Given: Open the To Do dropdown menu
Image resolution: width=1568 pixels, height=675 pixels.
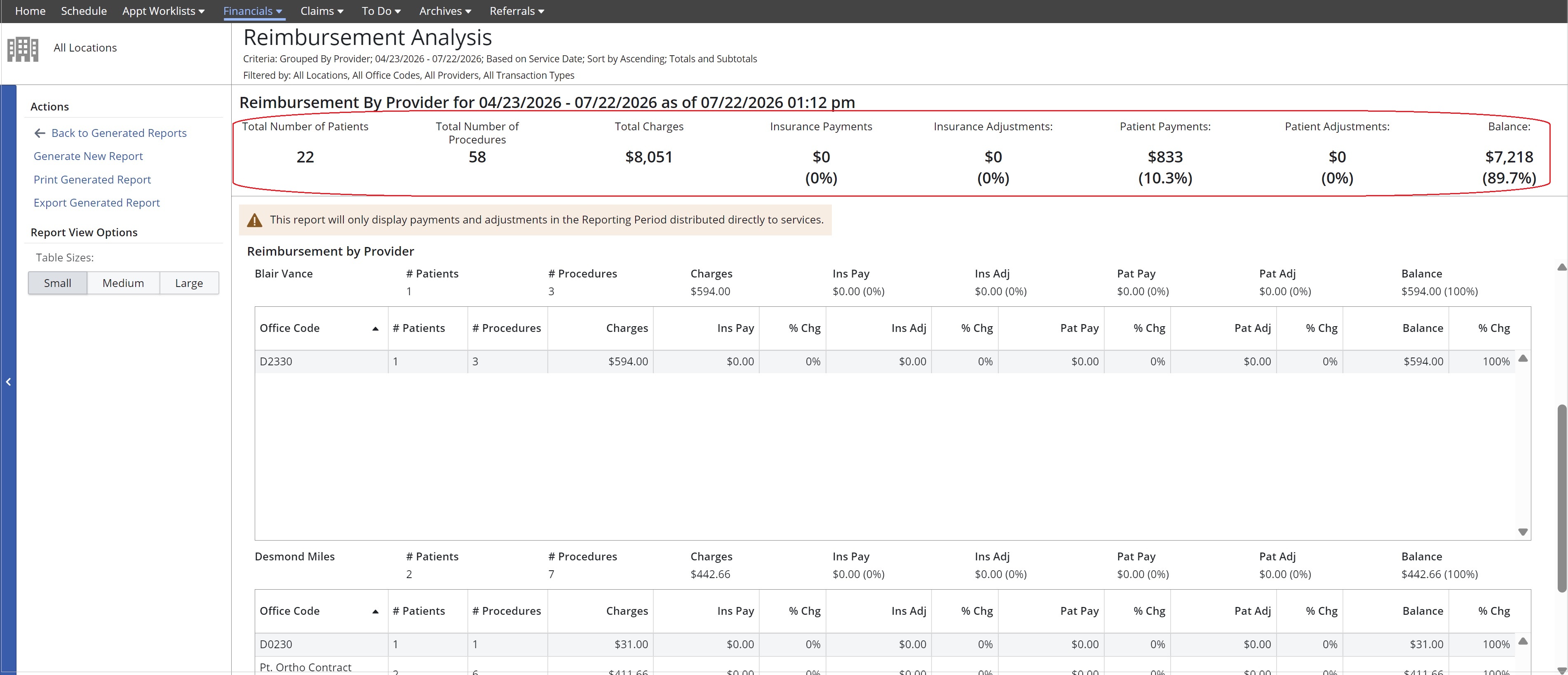Looking at the screenshot, I should coord(381,11).
